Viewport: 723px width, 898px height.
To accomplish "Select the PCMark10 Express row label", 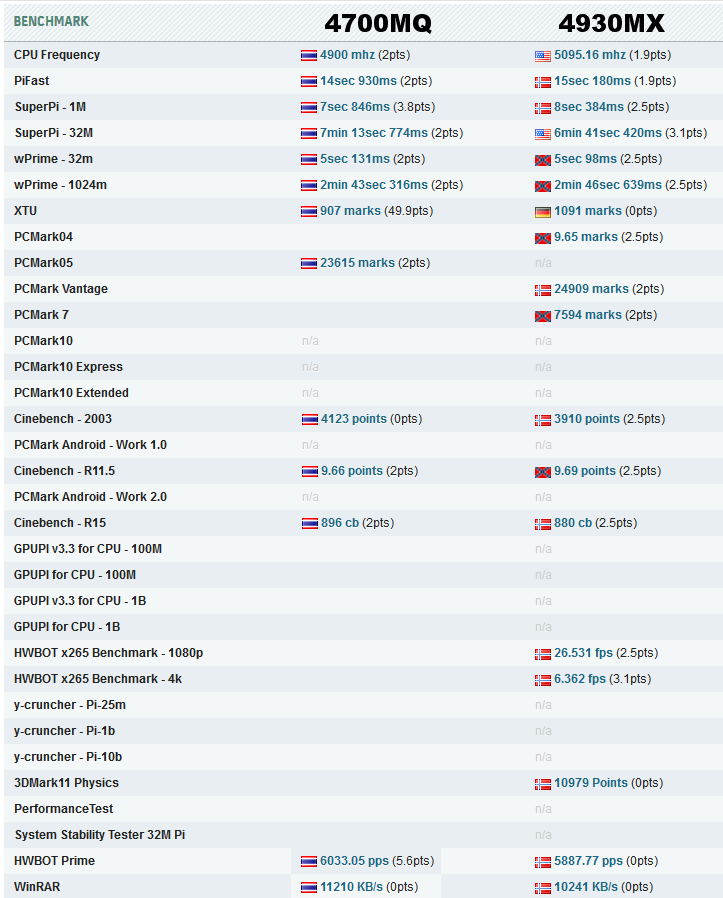I will (68, 367).
